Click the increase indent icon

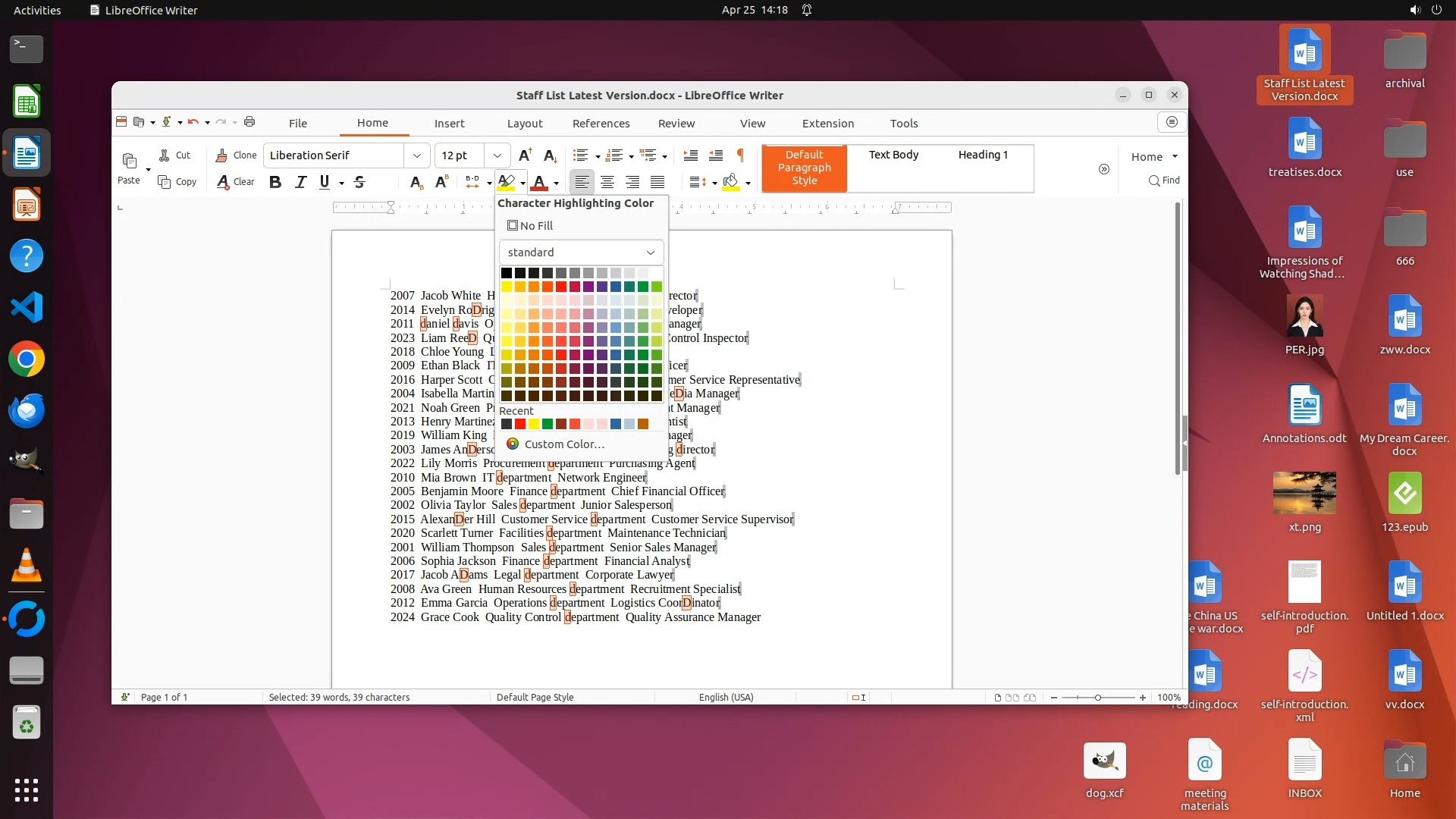click(690, 155)
